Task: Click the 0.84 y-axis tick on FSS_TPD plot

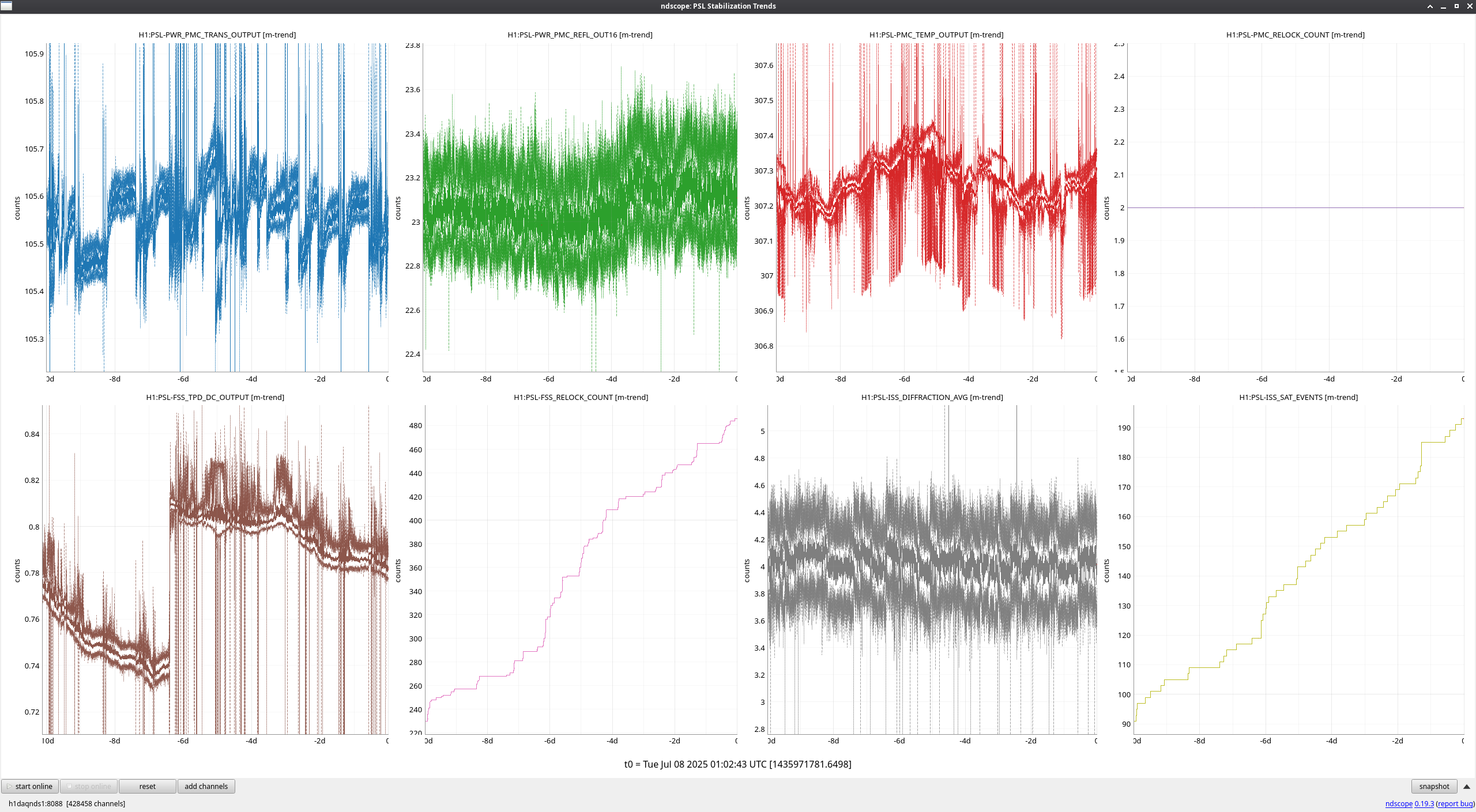Action: pos(32,434)
